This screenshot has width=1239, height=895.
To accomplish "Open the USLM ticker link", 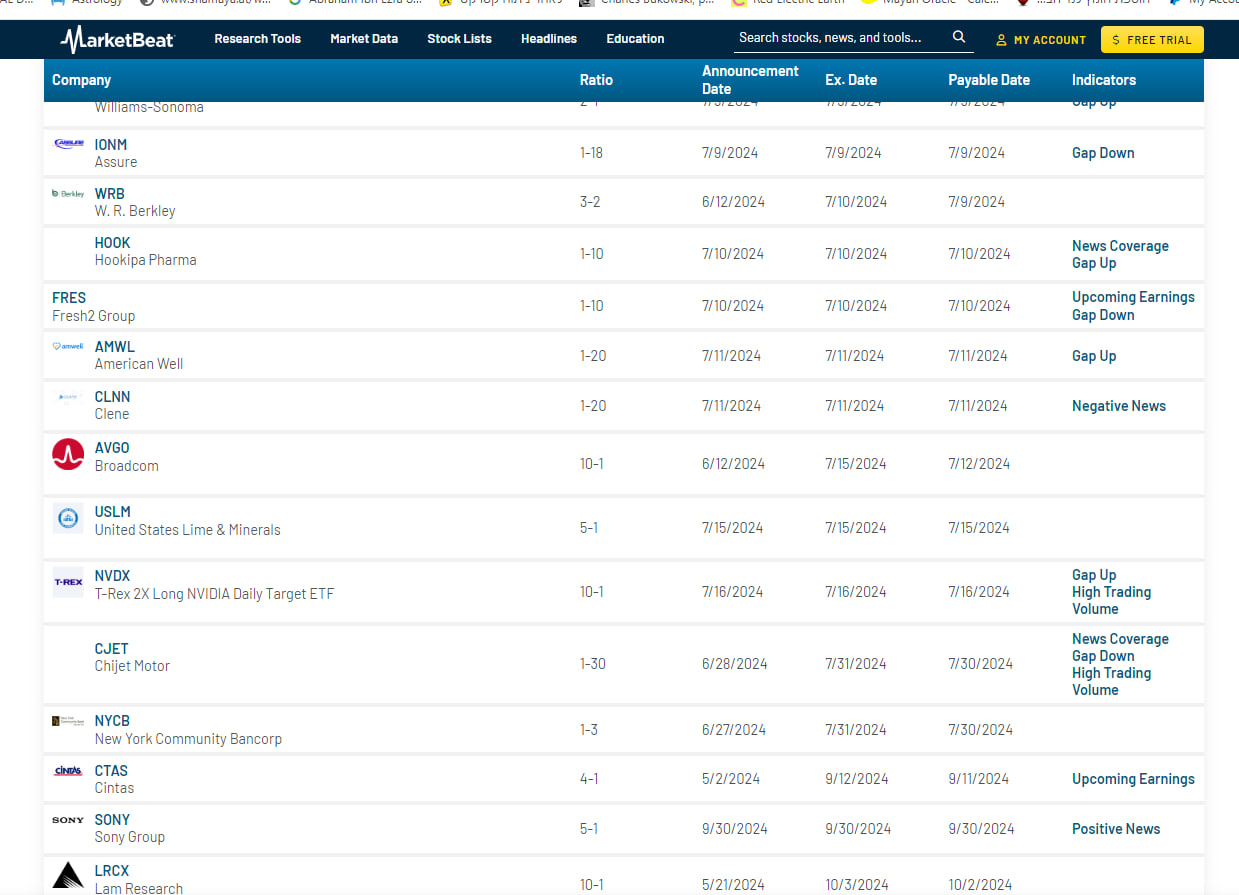I will point(113,512).
